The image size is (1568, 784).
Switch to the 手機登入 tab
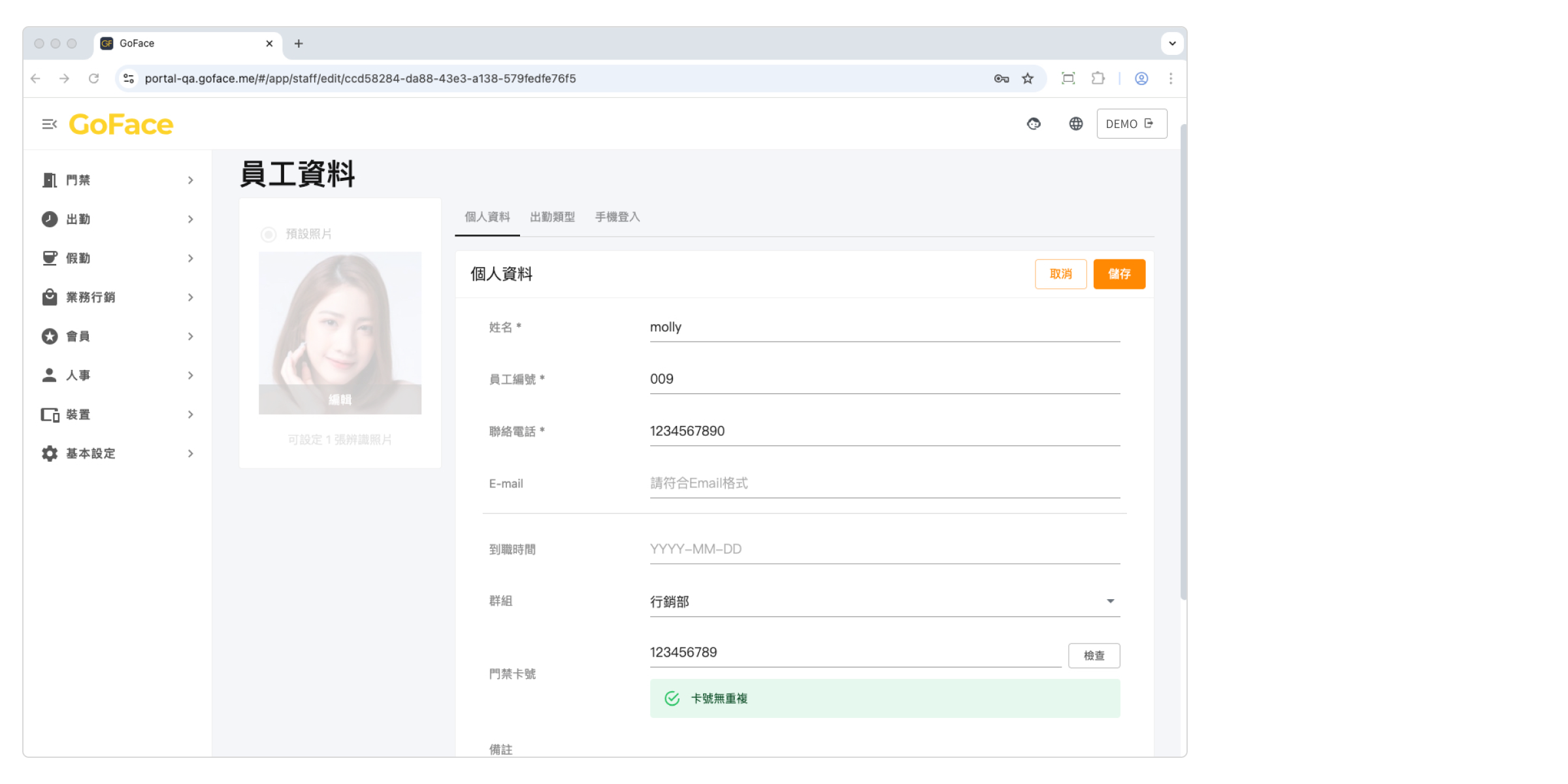coord(617,217)
